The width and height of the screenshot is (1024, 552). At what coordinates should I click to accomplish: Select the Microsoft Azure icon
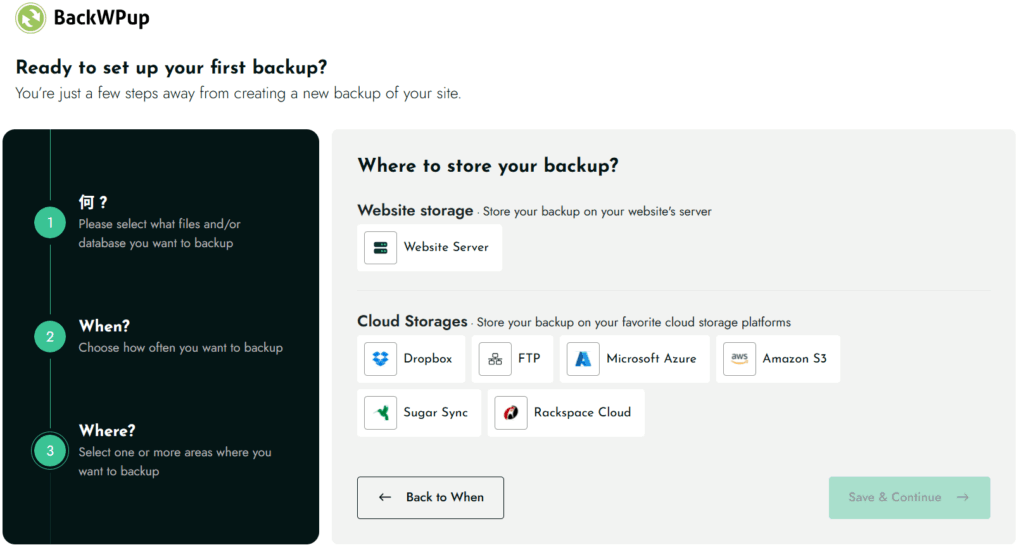pos(583,359)
